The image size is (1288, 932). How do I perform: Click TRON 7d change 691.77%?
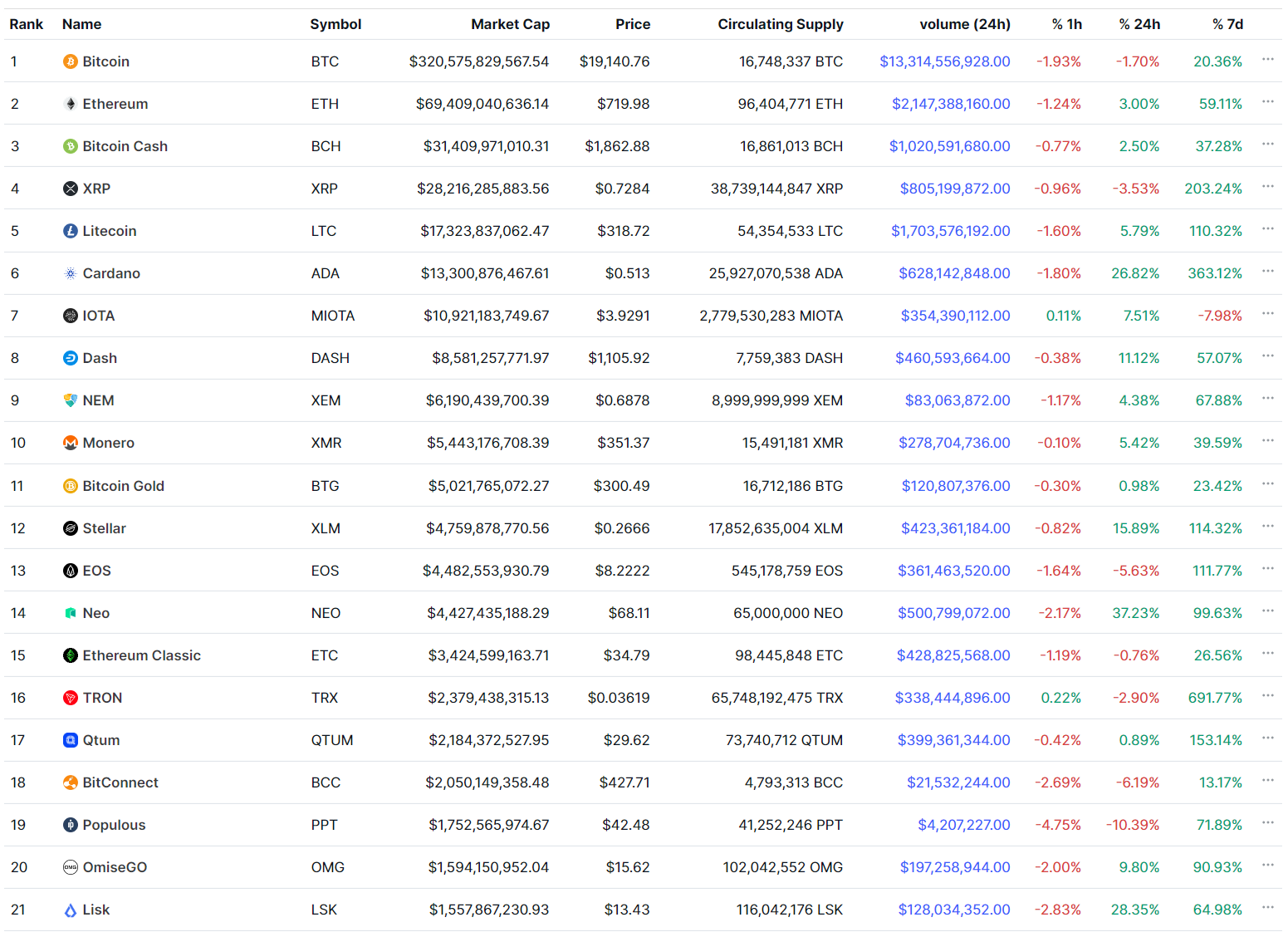click(x=1215, y=698)
